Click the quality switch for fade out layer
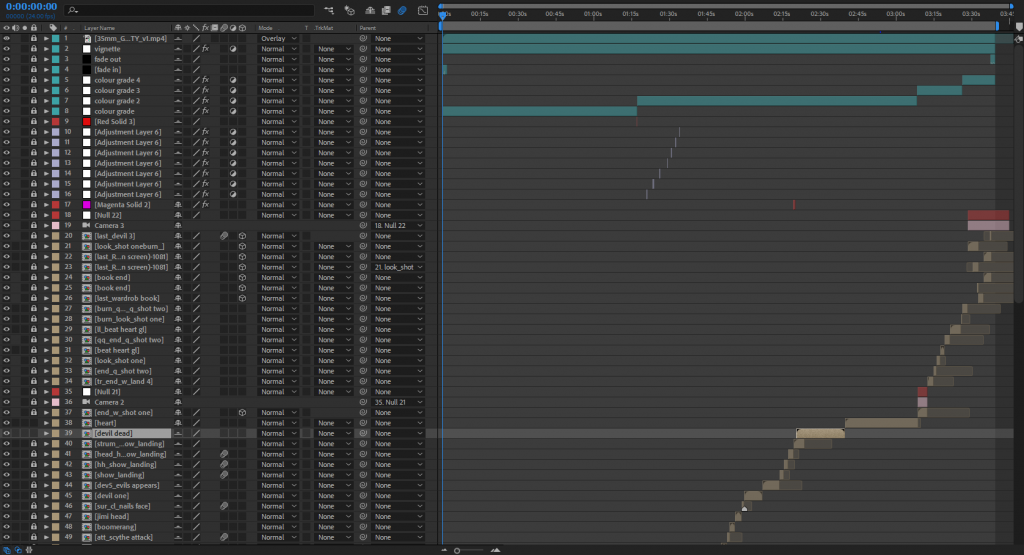1024x555 pixels. point(196,59)
